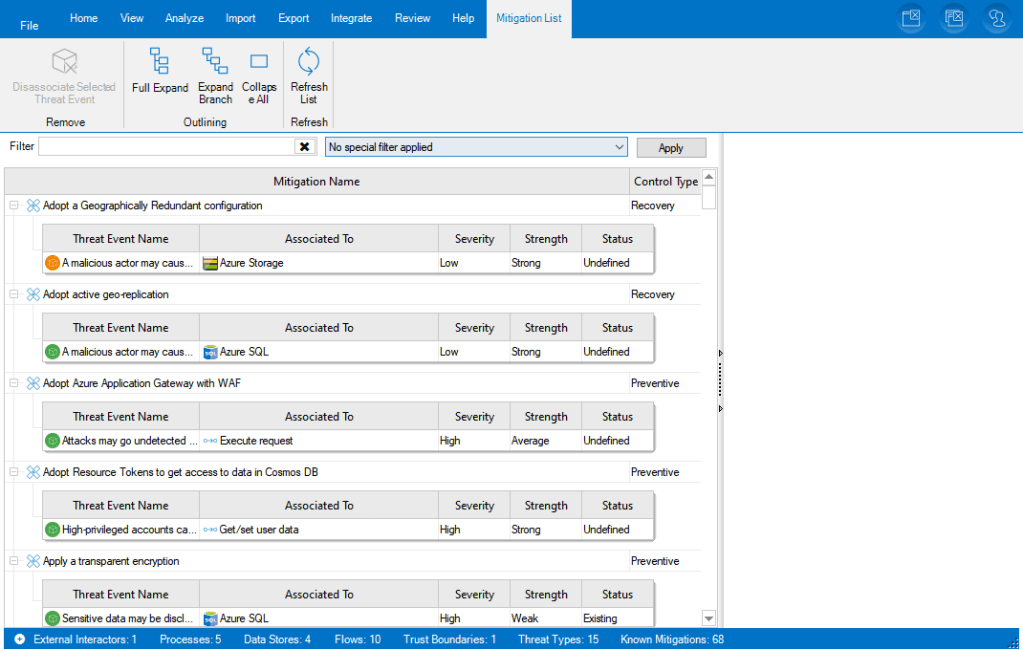Click the user profile icon at top right

click(995, 18)
